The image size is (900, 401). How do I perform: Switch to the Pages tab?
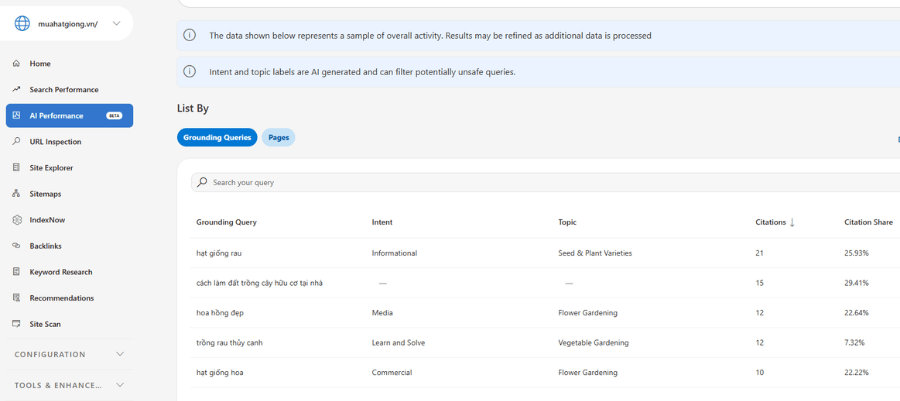click(x=278, y=138)
